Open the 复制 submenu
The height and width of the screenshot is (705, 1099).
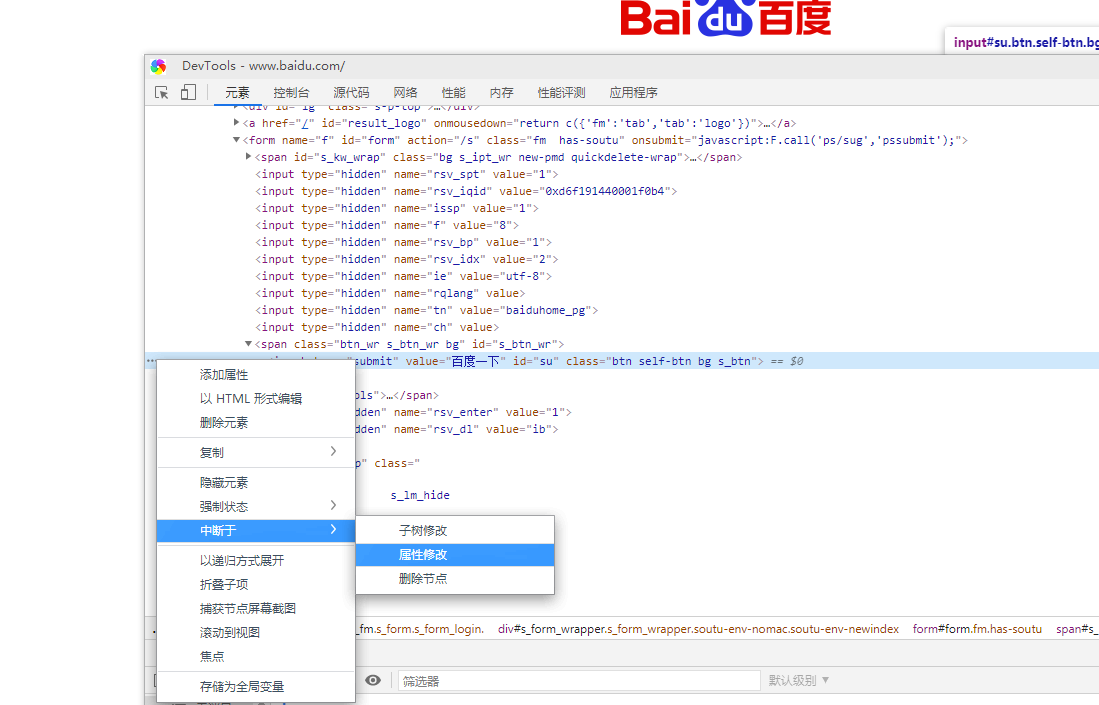click(256, 453)
